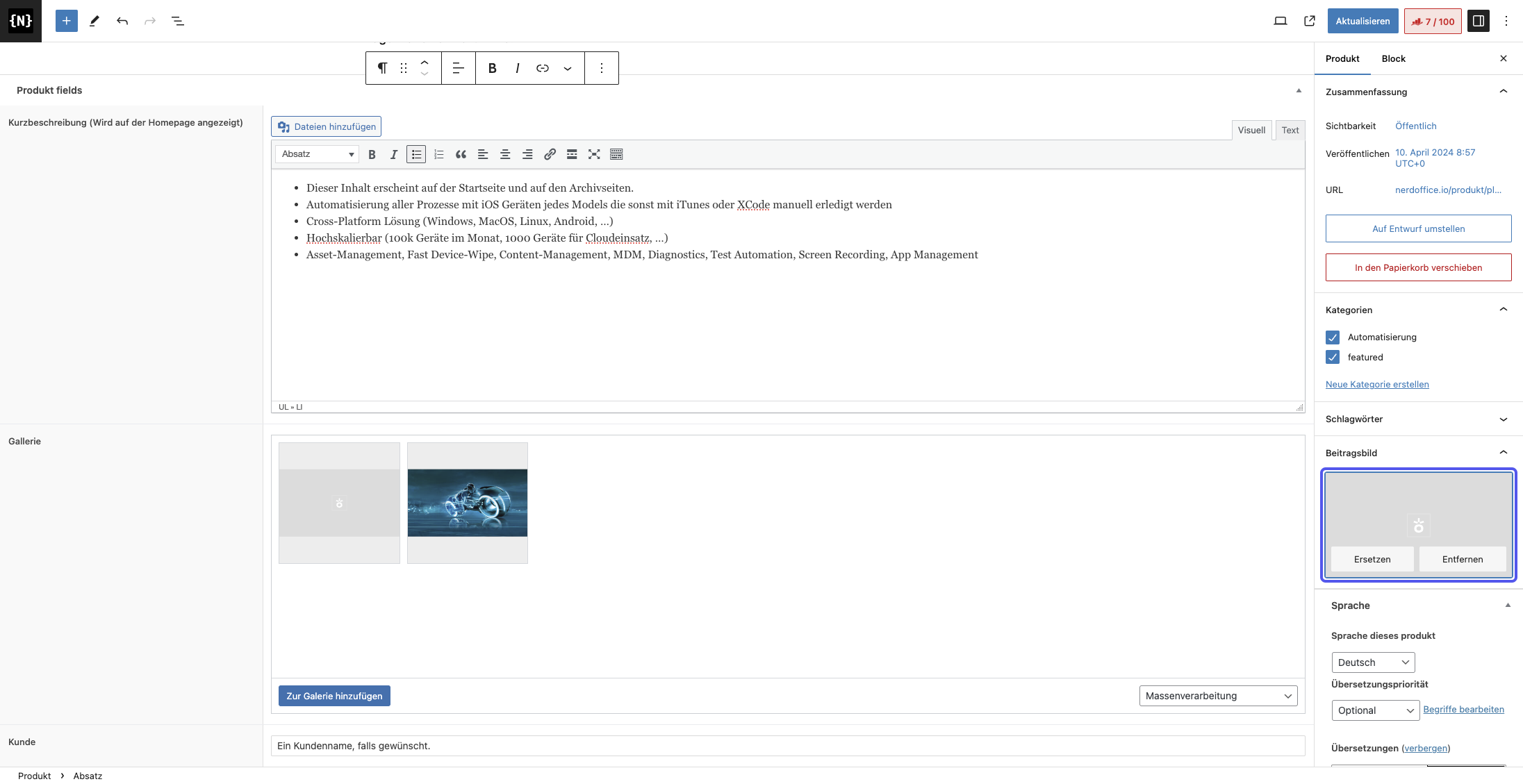Toggle bulleted list in the classic editor
This screenshot has width=1523, height=784.
[x=416, y=154]
